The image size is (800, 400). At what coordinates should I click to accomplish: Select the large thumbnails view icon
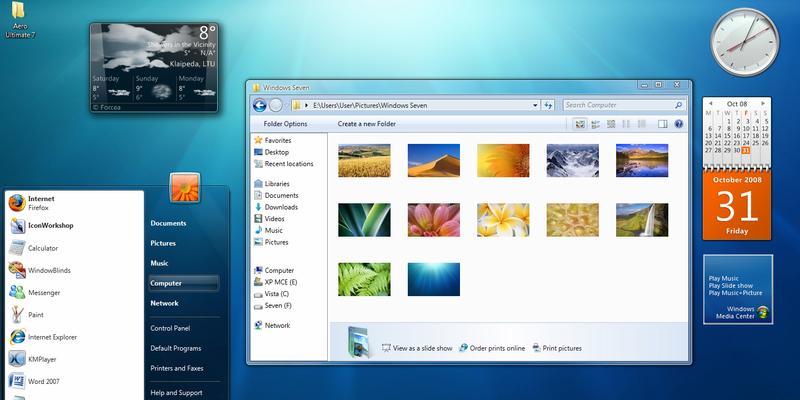click(580, 124)
